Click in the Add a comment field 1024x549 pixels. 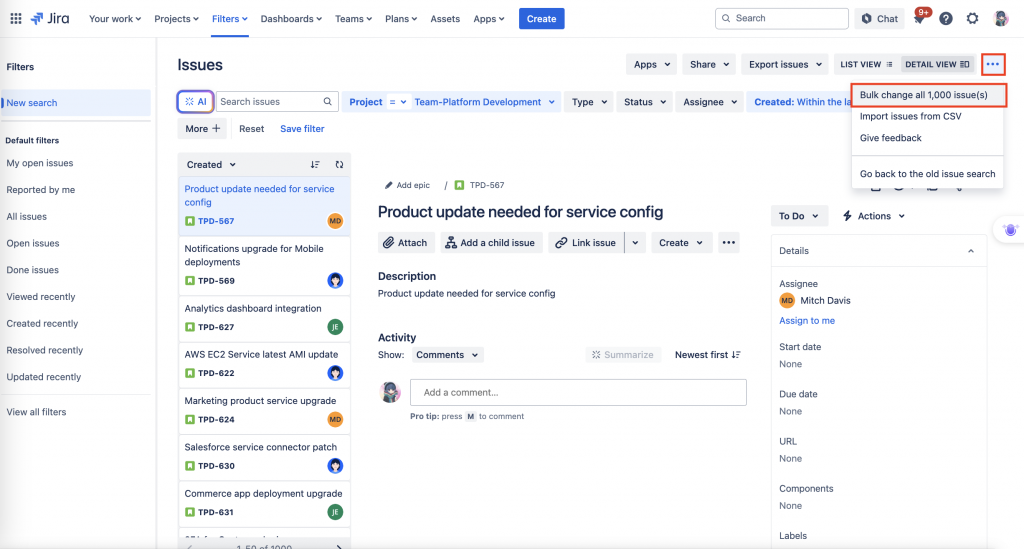click(x=578, y=392)
